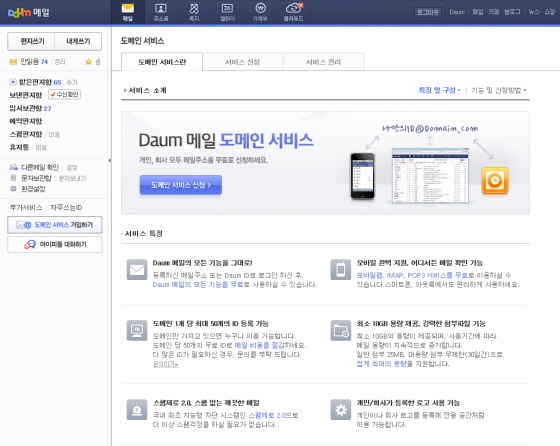Click the unread mail envelope icon

[13, 62]
